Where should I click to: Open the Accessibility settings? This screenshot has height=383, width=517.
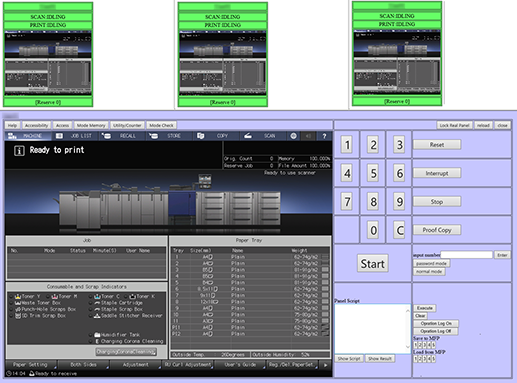tap(36, 125)
